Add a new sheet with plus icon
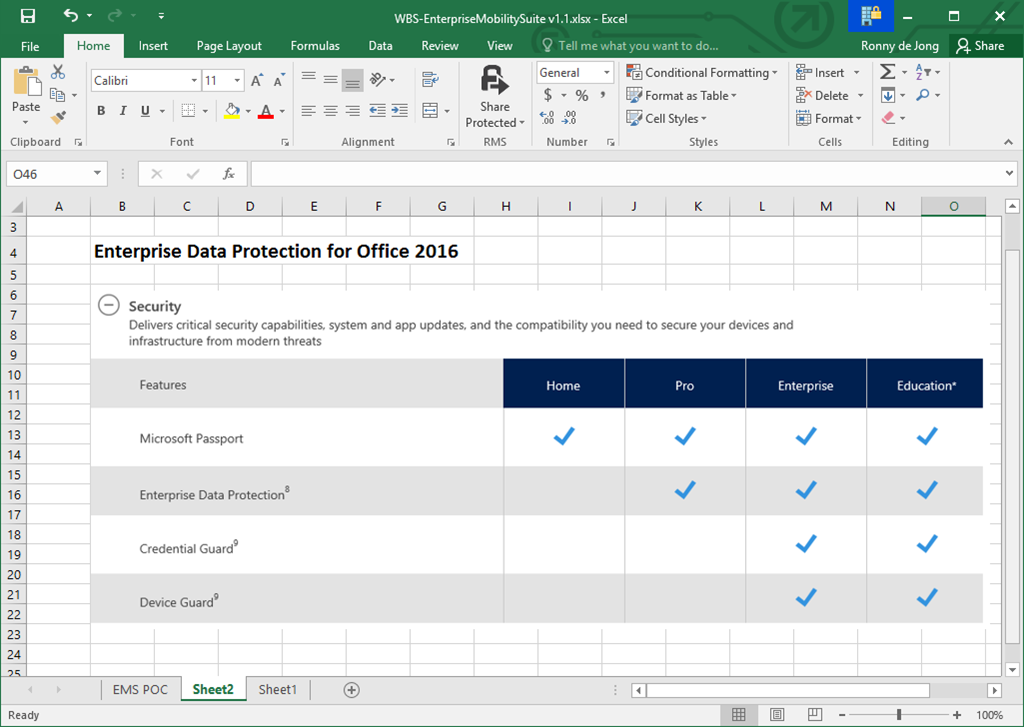1024x727 pixels. (351, 690)
